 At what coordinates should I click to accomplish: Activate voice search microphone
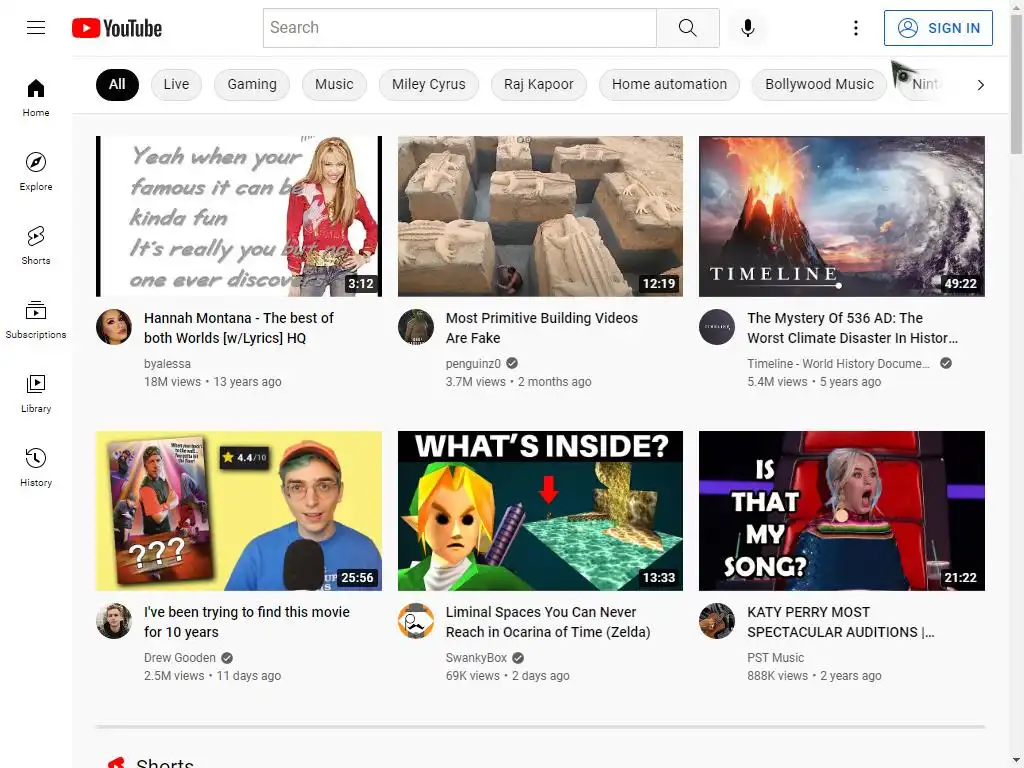[748, 28]
